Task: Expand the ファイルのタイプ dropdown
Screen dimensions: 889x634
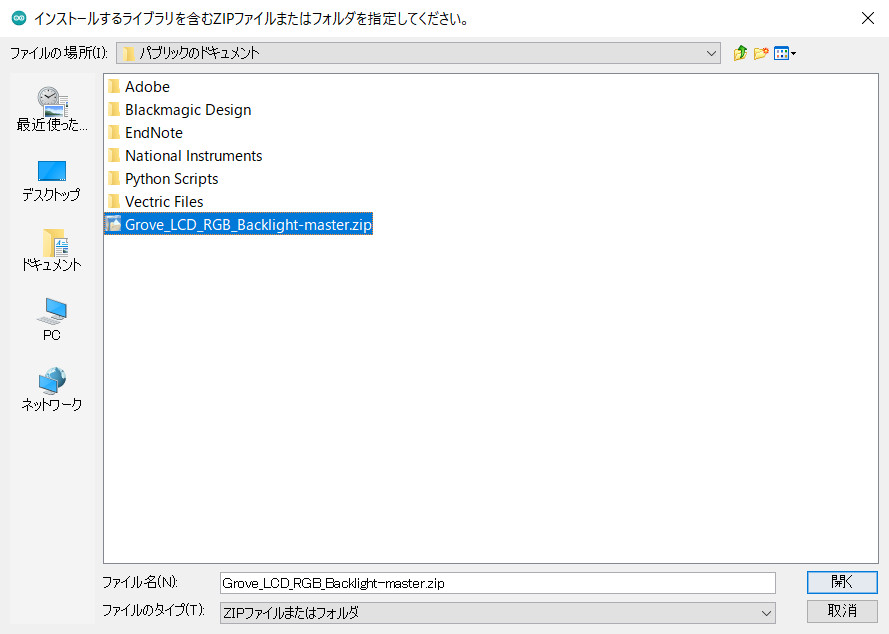Action: [766, 612]
